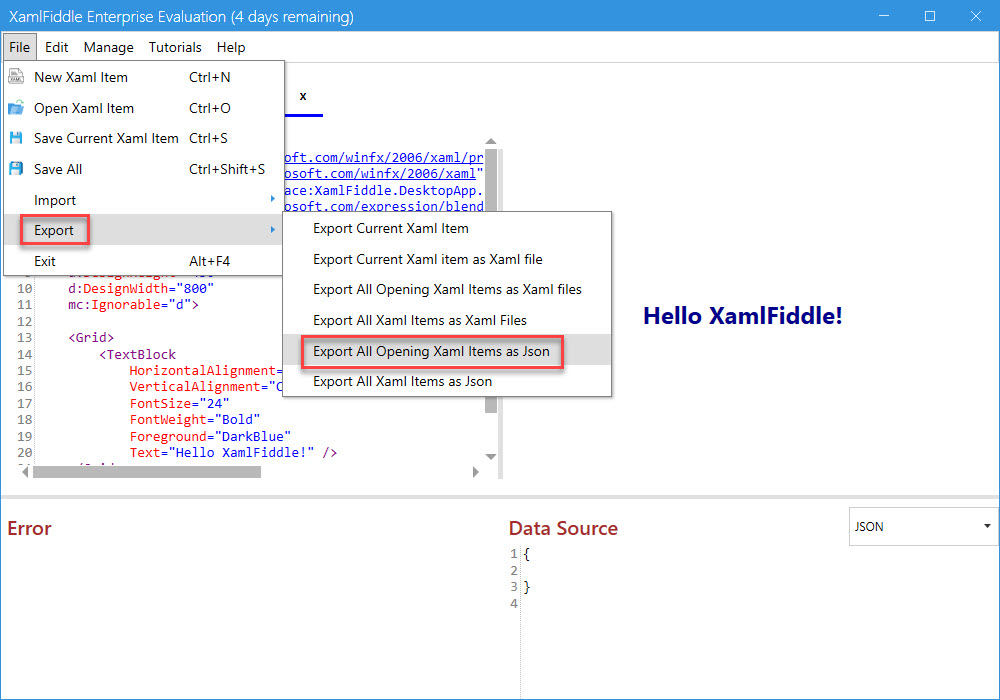Select Export Current Xaml Item
The height and width of the screenshot is (700, 1000).
[446, 228]
